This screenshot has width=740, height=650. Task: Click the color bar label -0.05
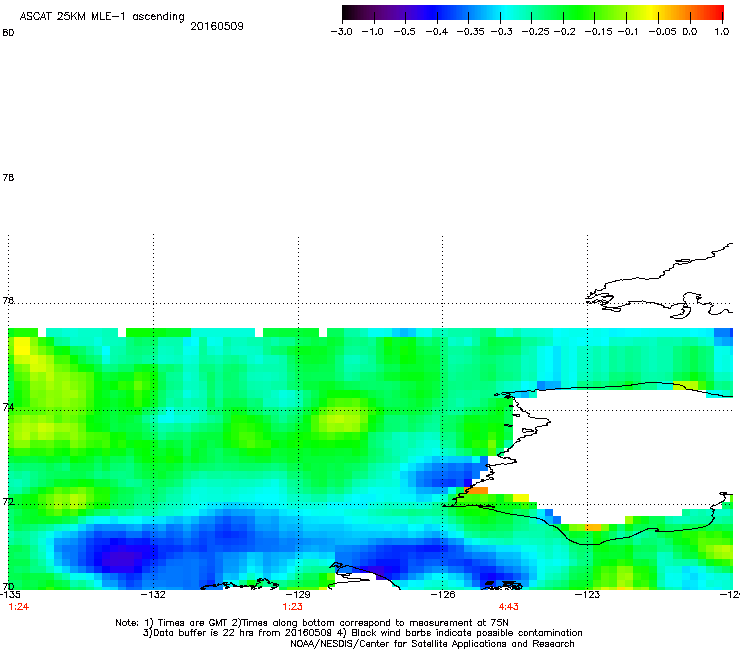click(663, 32)
